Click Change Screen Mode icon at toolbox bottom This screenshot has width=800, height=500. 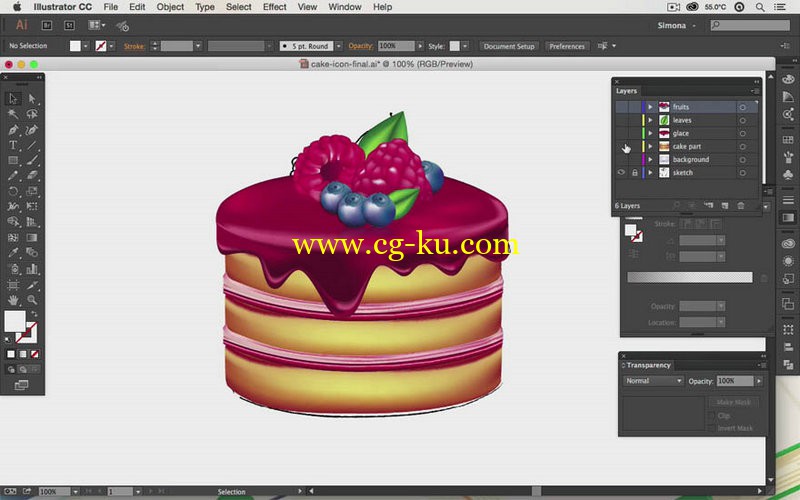point(21,385)
